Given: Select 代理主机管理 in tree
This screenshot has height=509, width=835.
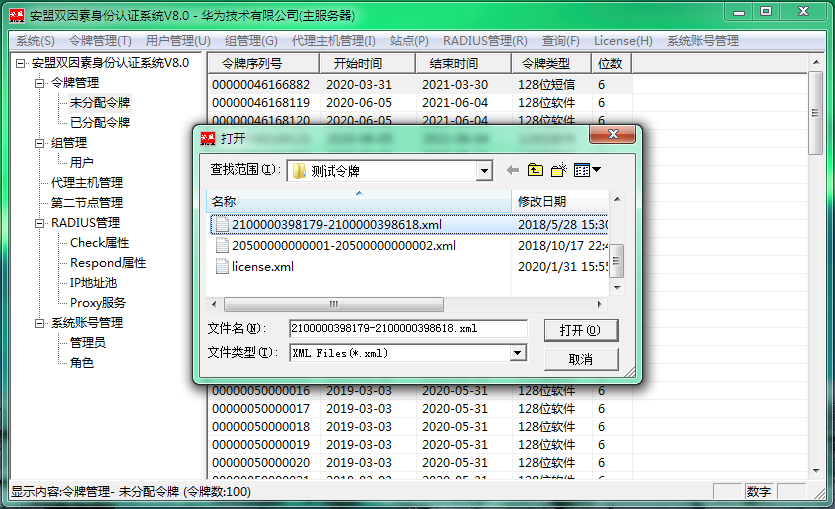Looking at the screenshot, I should [x=87, y=183].
